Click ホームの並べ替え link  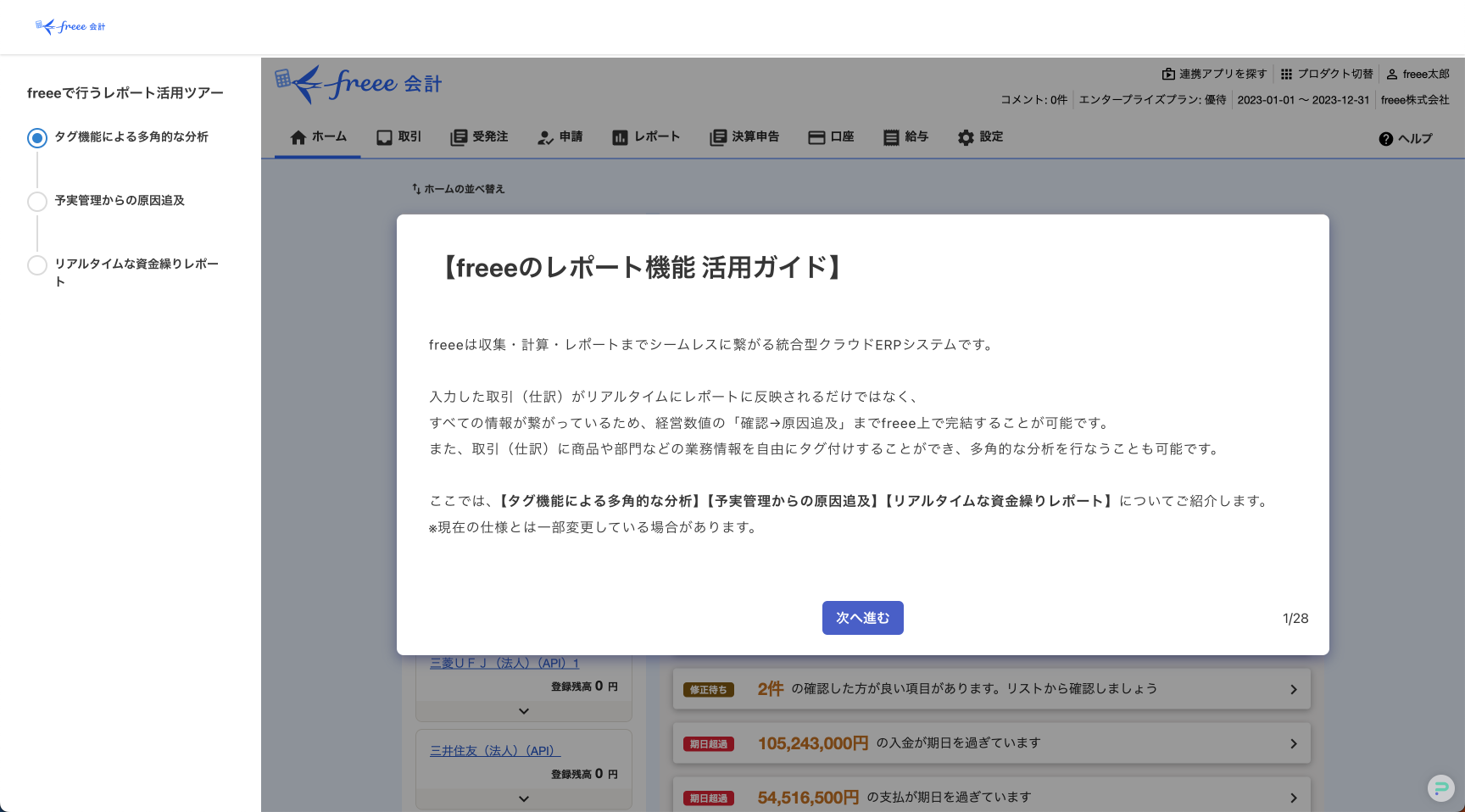458,189
